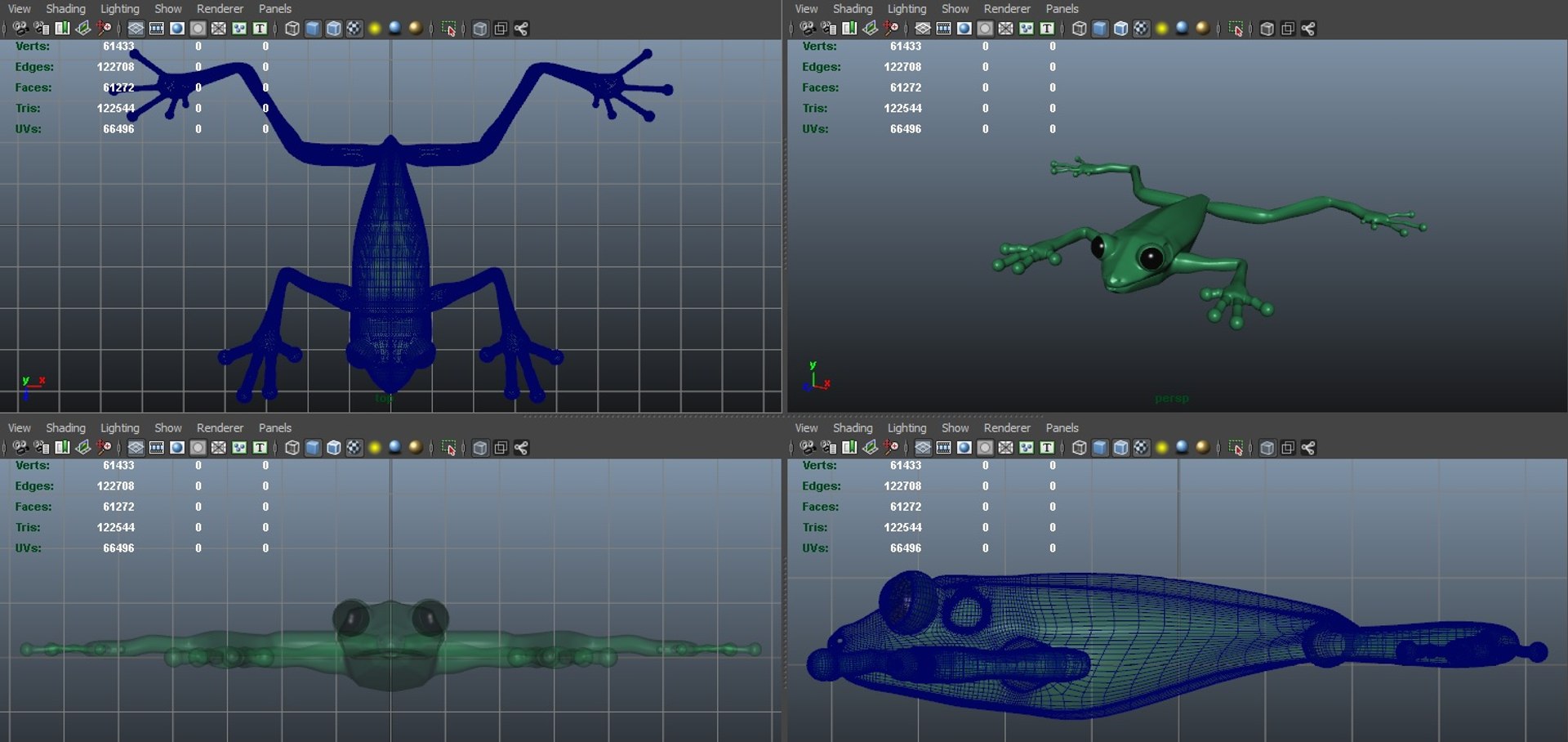Viewport: 1568px width, 742px height.
Task: Toggle Resolution Gate in persp panel toolbar
Action: click(x=964, y=29)
